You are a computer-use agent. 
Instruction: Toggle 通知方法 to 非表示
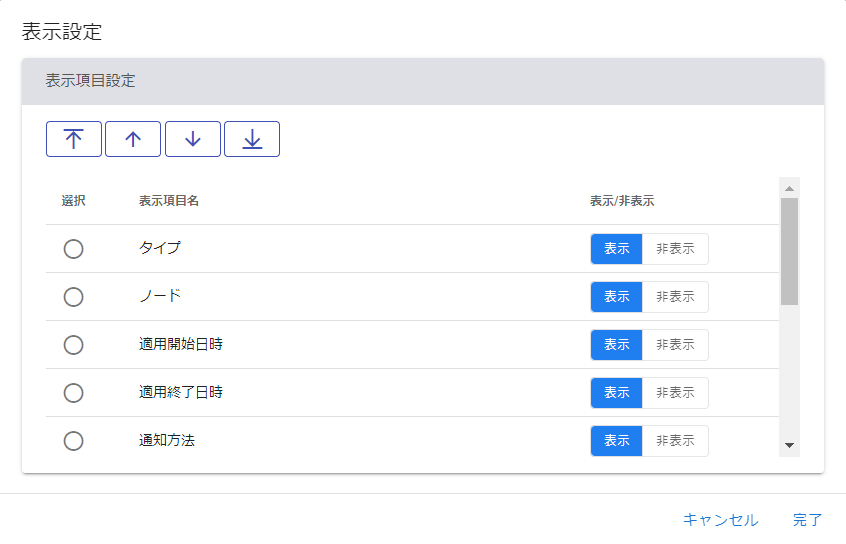tap(675, 441)
